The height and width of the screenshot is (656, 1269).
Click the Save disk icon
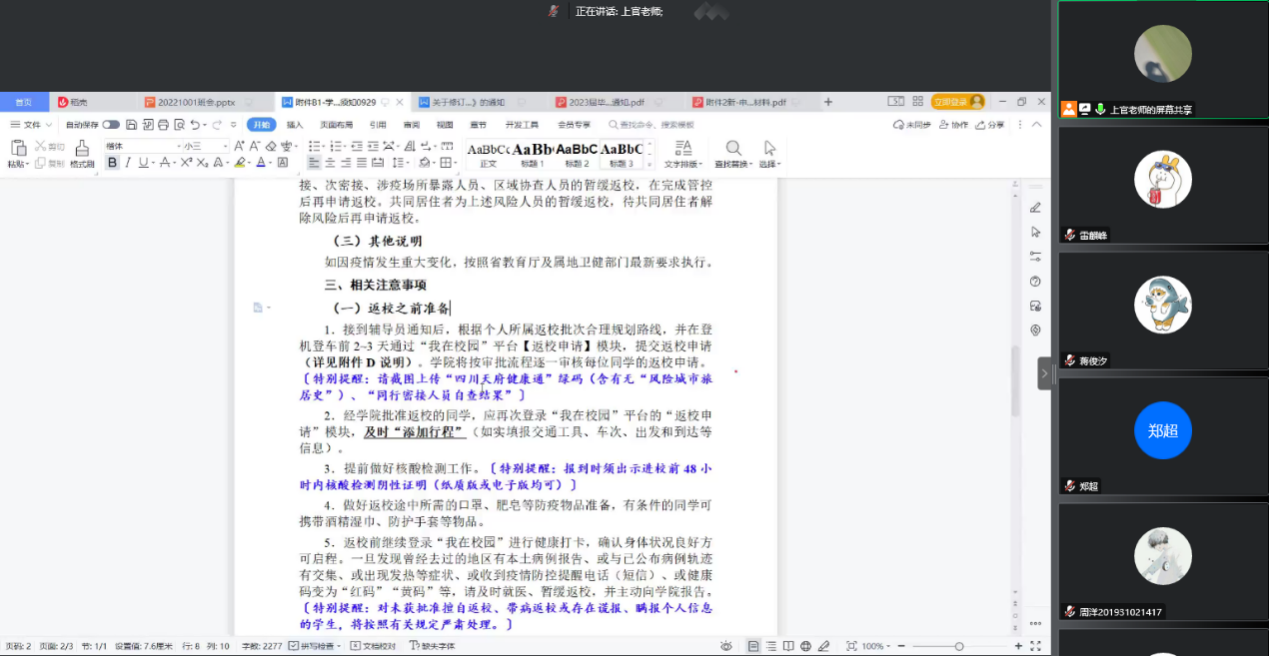(131, 125)
